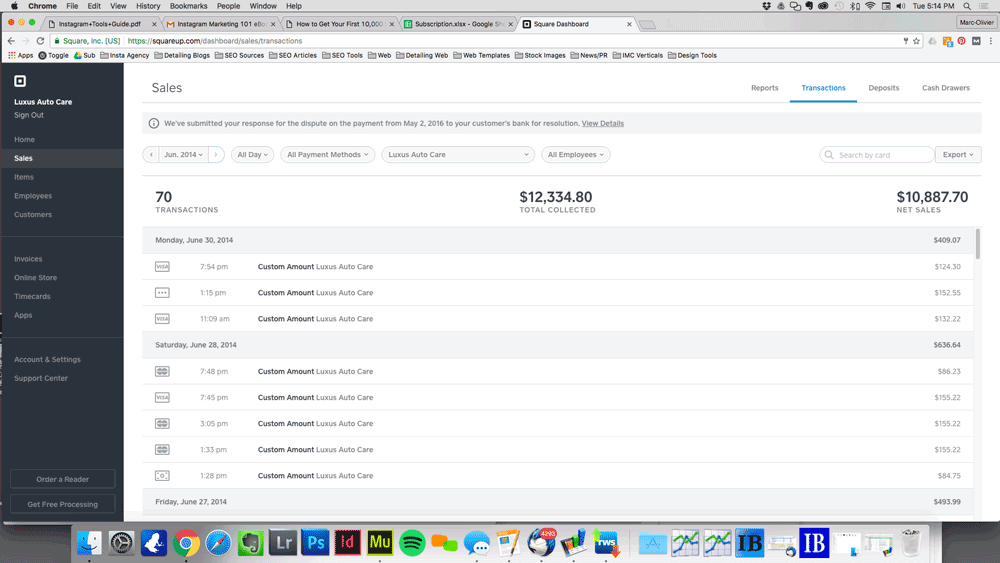Viewport: 1000px width, 563px height.
Task: Open Safari from the dock
Action: (x=218, y=543)
